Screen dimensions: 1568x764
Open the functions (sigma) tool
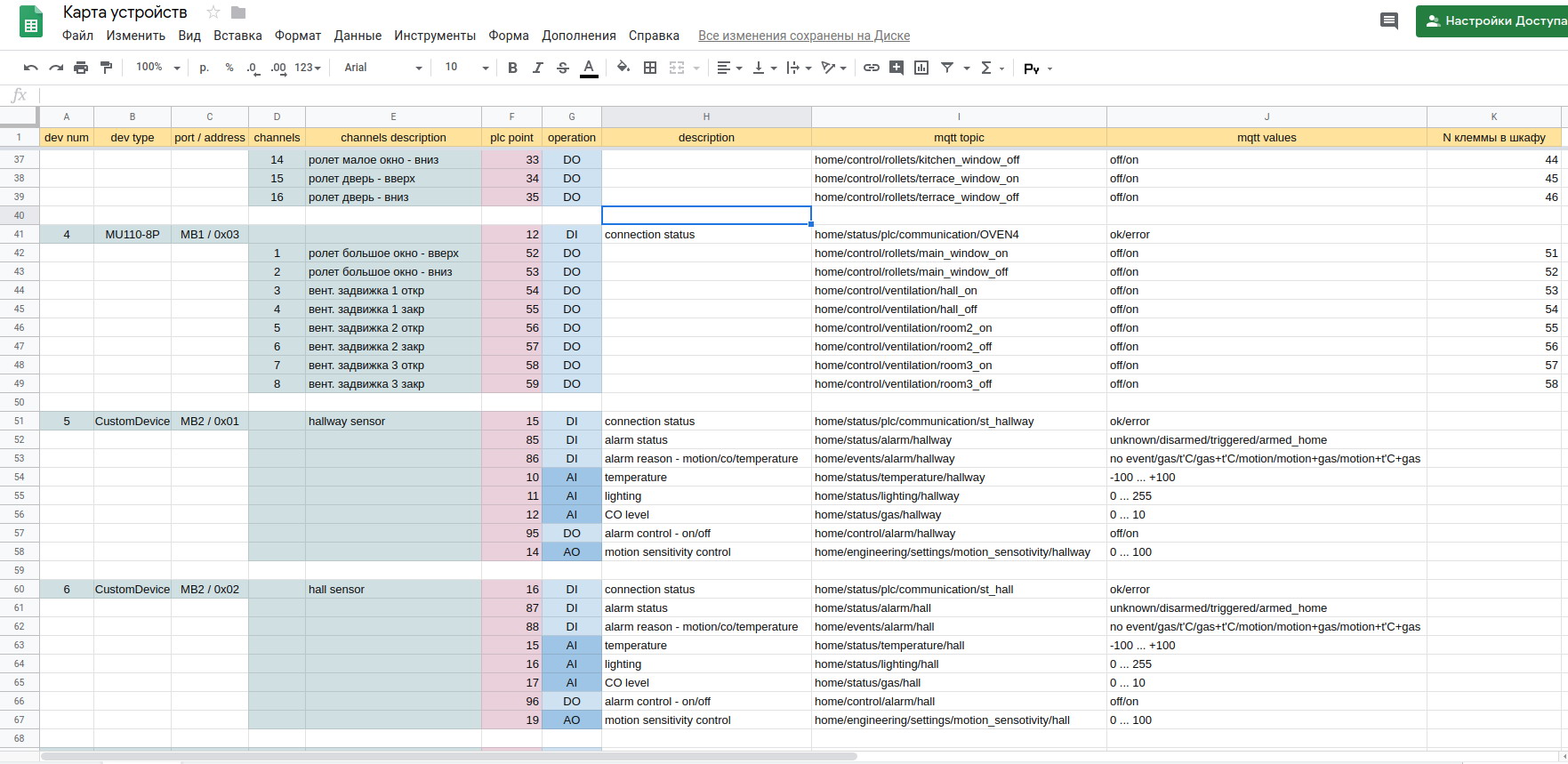986,68
